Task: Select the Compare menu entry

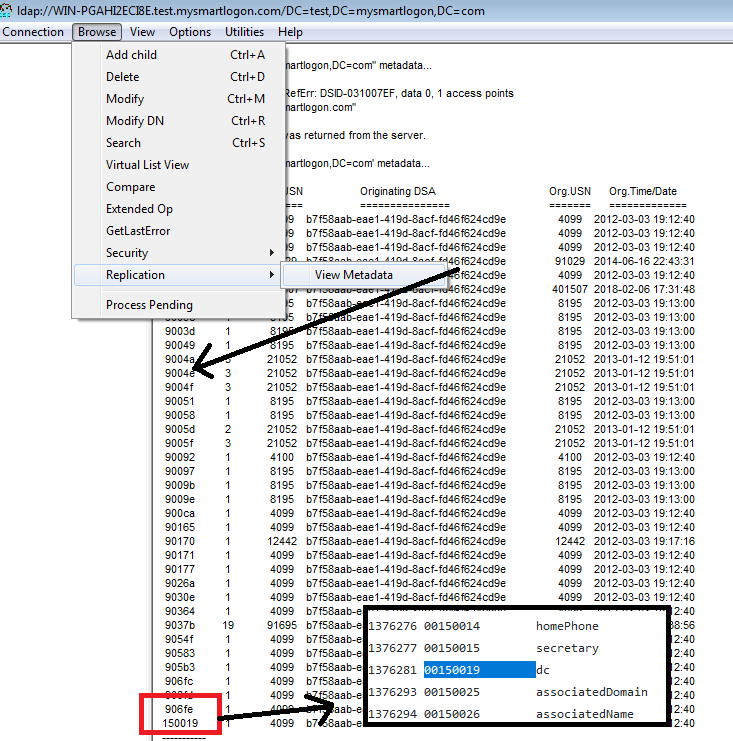Action: click(180, 187)
